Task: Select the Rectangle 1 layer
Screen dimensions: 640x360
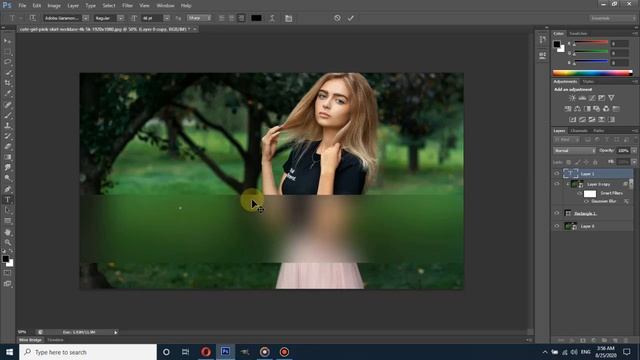Action: point(592,213)
